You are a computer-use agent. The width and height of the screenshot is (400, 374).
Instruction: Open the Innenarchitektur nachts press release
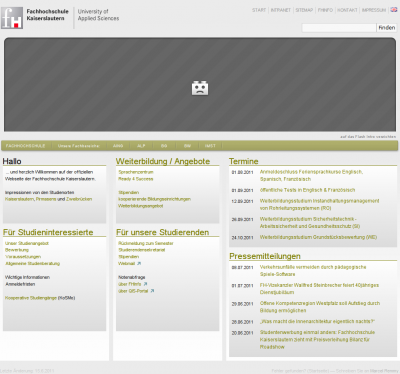point(317,321)
